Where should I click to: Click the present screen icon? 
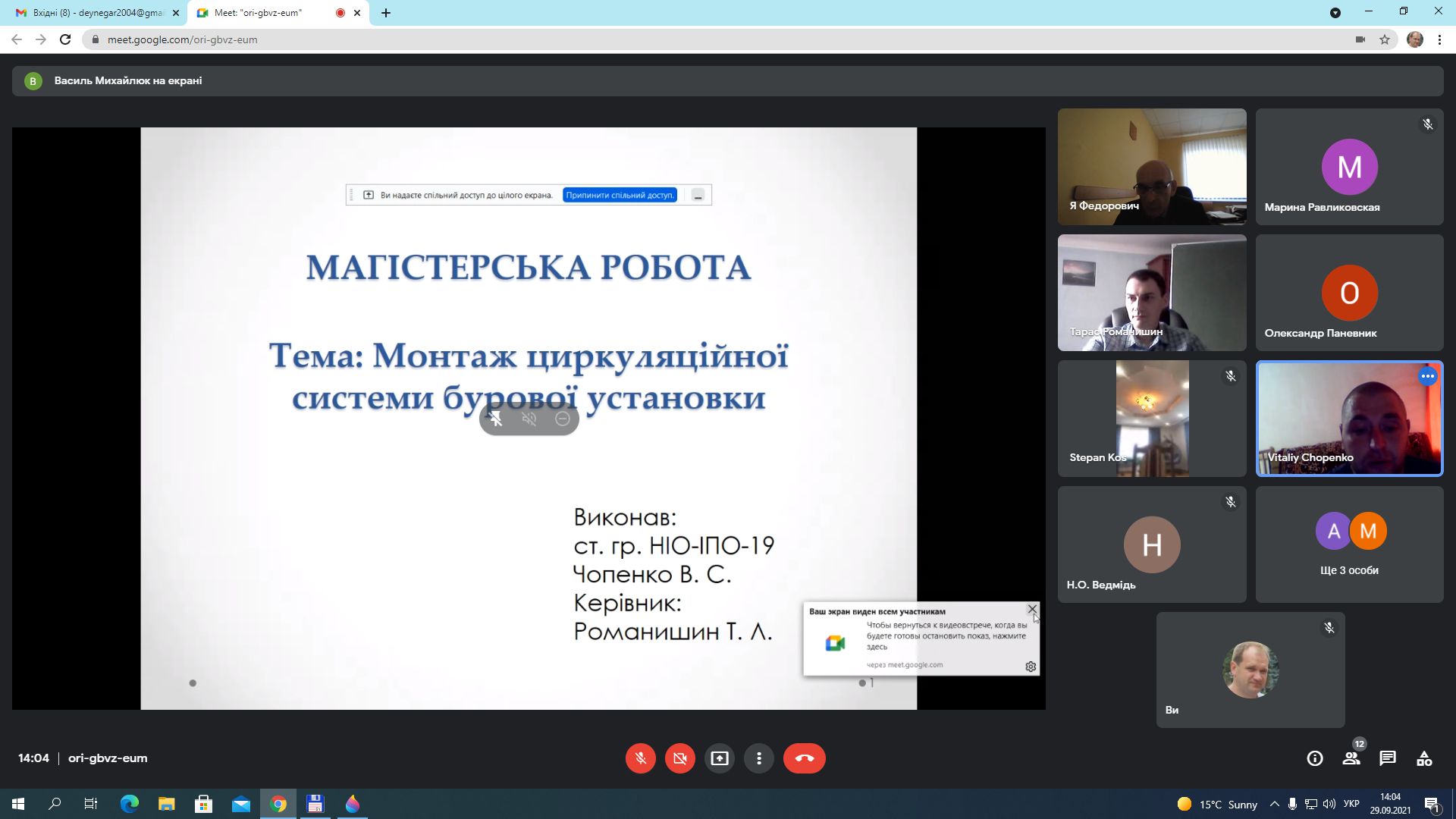[x=719, y=758]
